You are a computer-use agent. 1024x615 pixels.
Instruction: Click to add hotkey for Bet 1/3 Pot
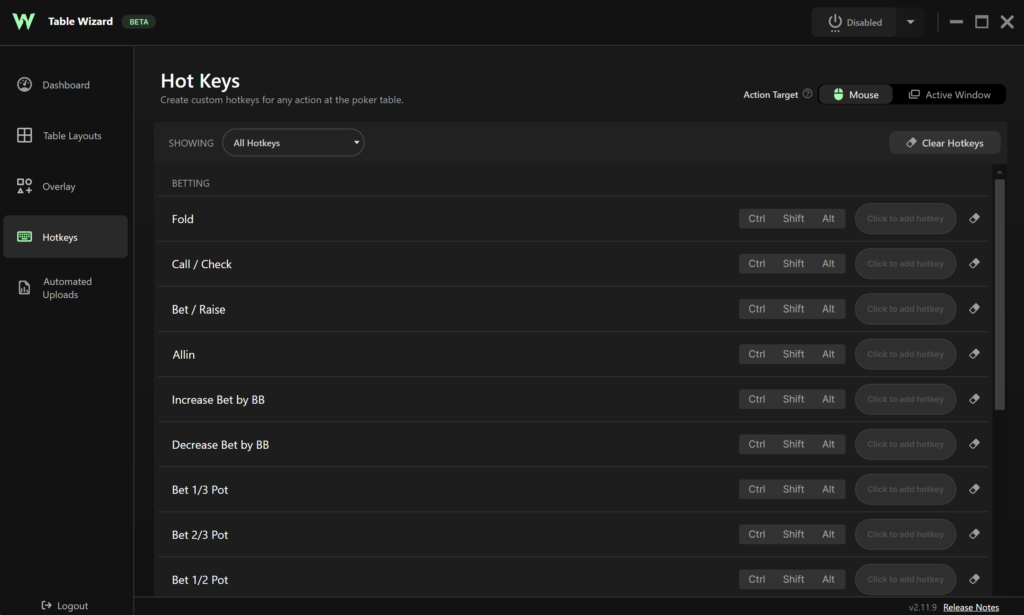pos(905,489)
